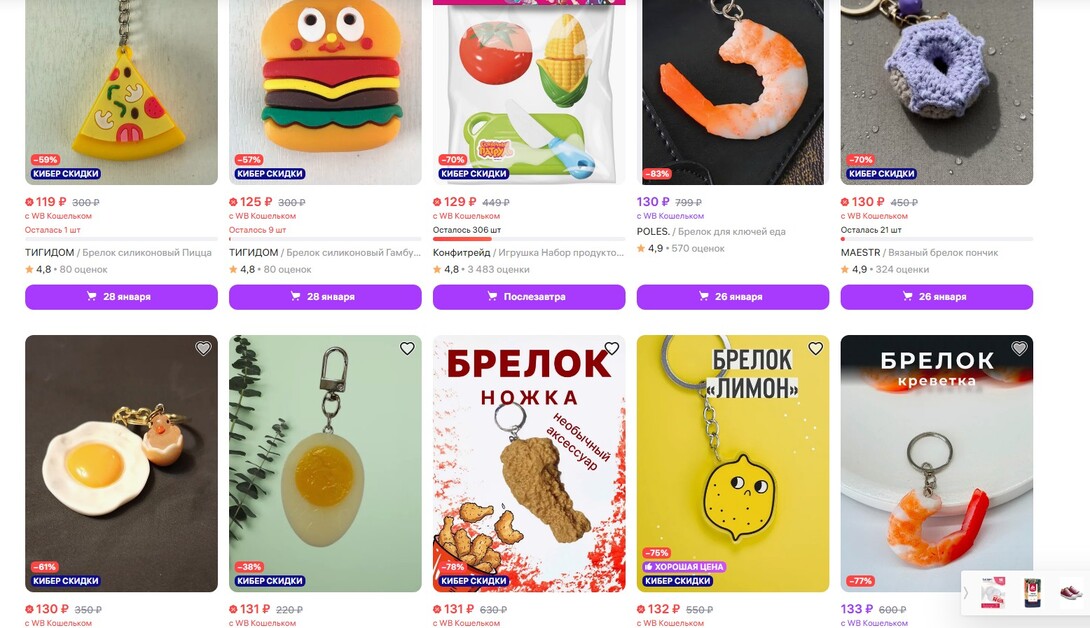This screenshot has height=628, width=1090.
Task: Open the hamburger keychain product image
Action: coord(325,92)
